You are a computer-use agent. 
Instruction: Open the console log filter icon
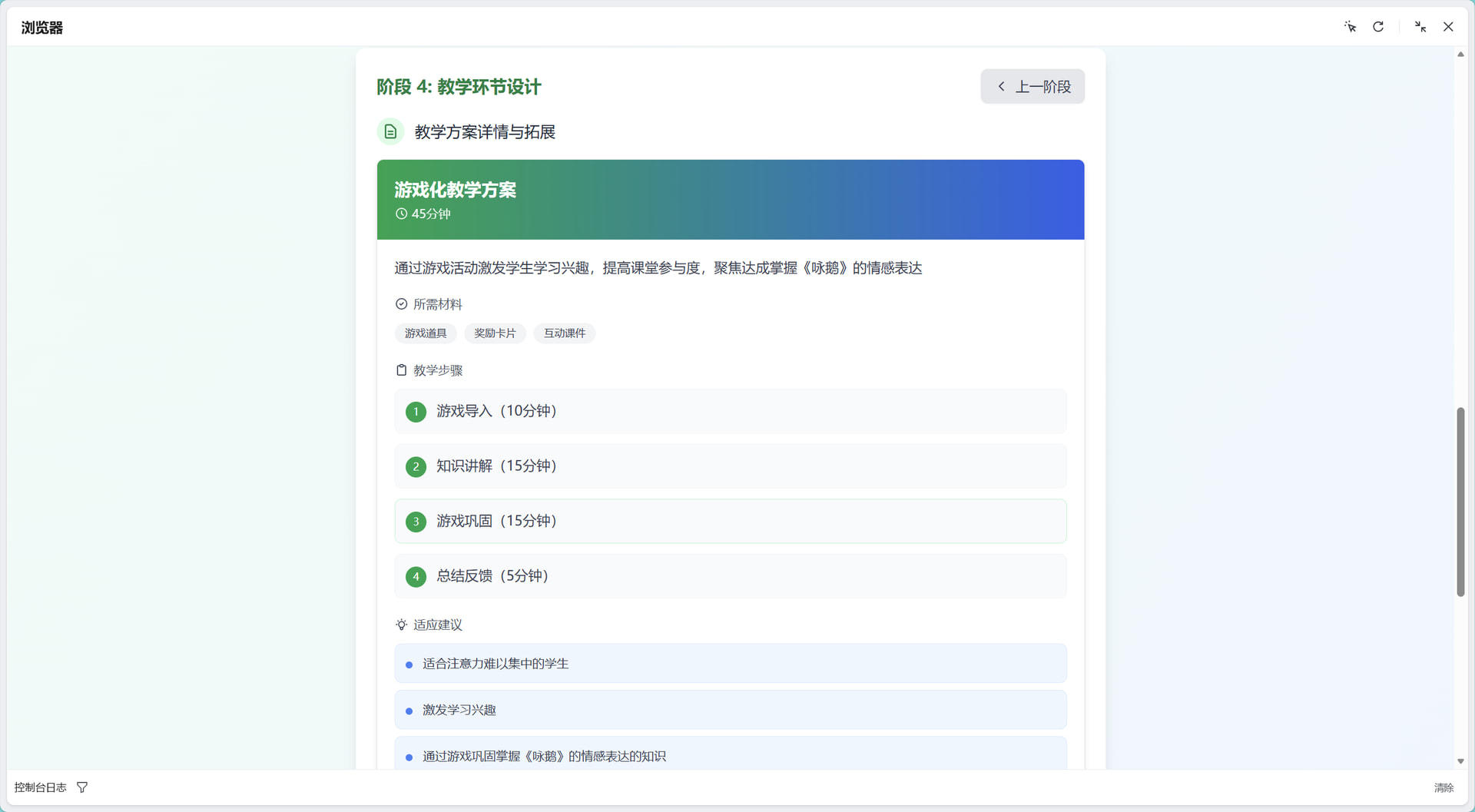pyautogui.click(x=82, y=787)
